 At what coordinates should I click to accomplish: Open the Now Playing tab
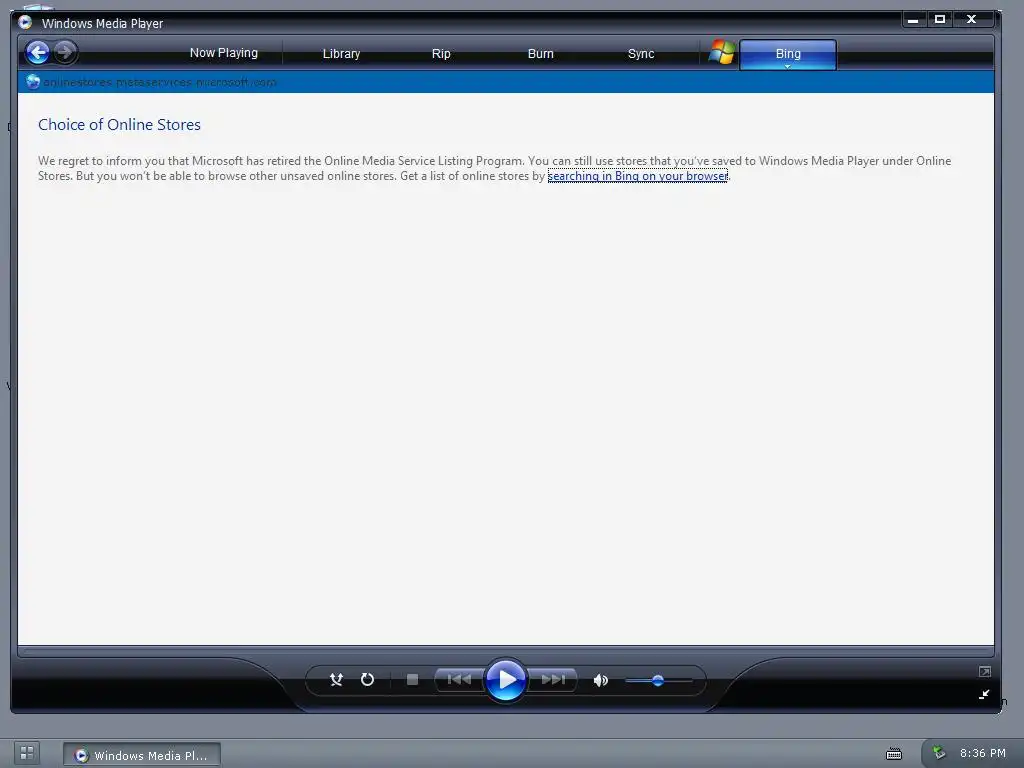tap(223, 53)
